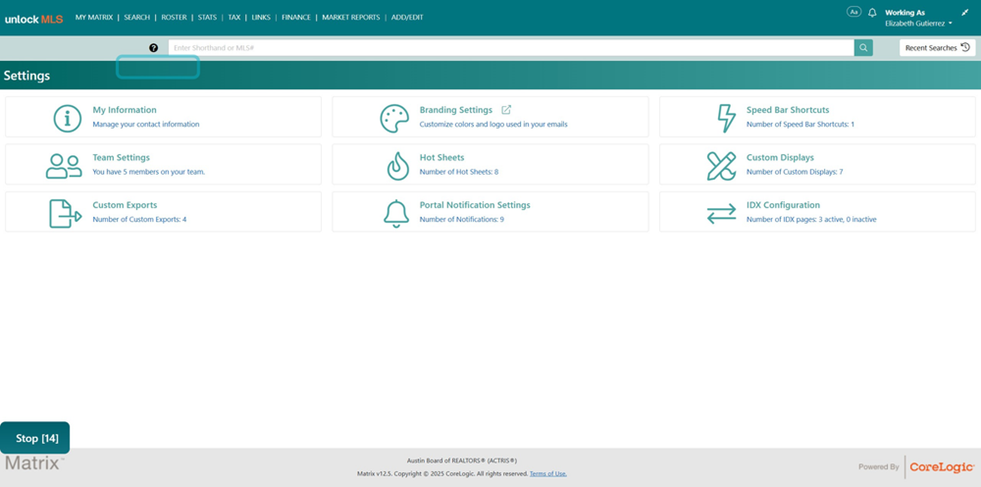Image resolution: width=981 pixels, height=487 pixels.
Task: Open the Portal Notification Settings link
Action: pyautogui.click(x=475, y=205)
